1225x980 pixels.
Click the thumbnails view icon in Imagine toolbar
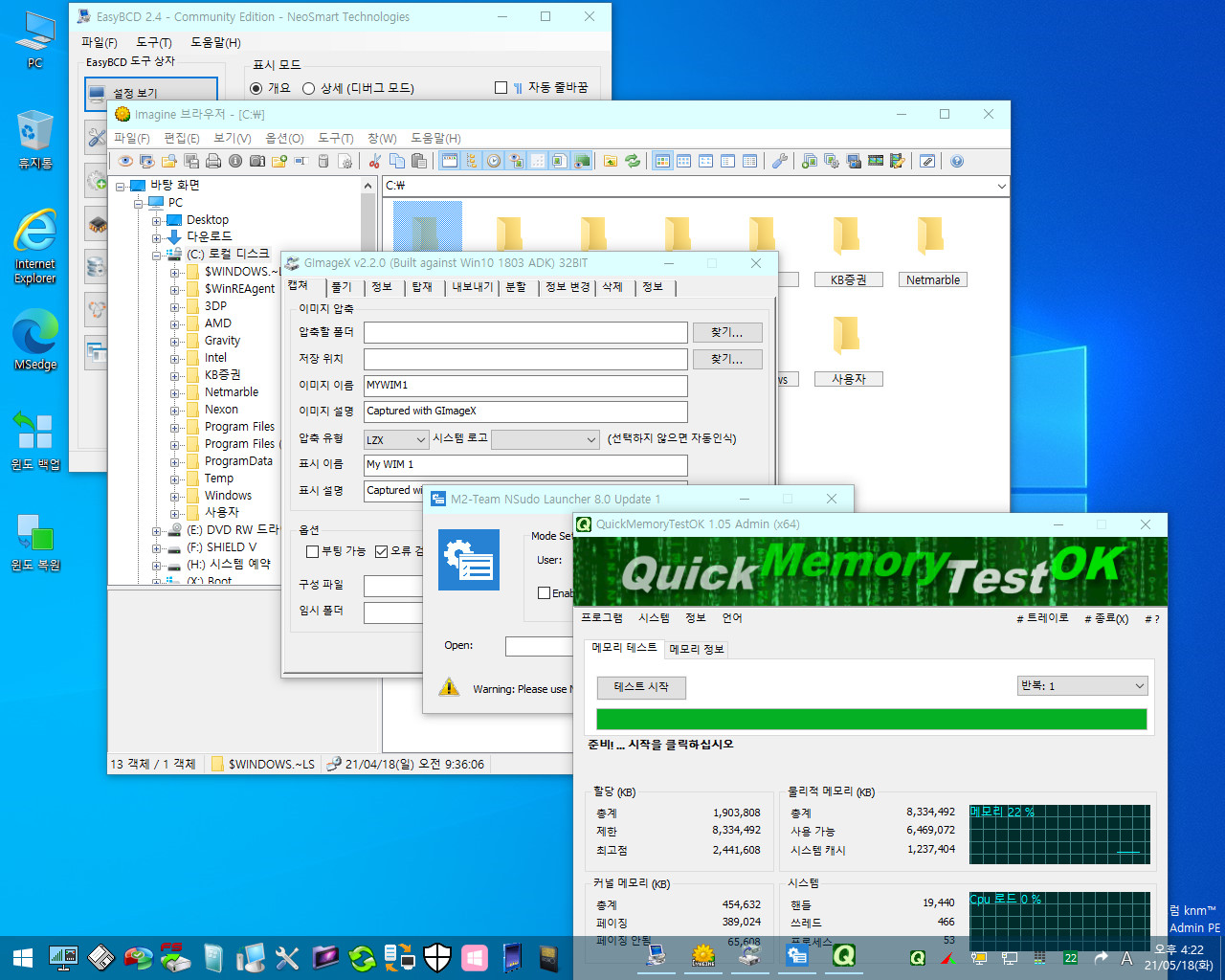click(662, 161)
